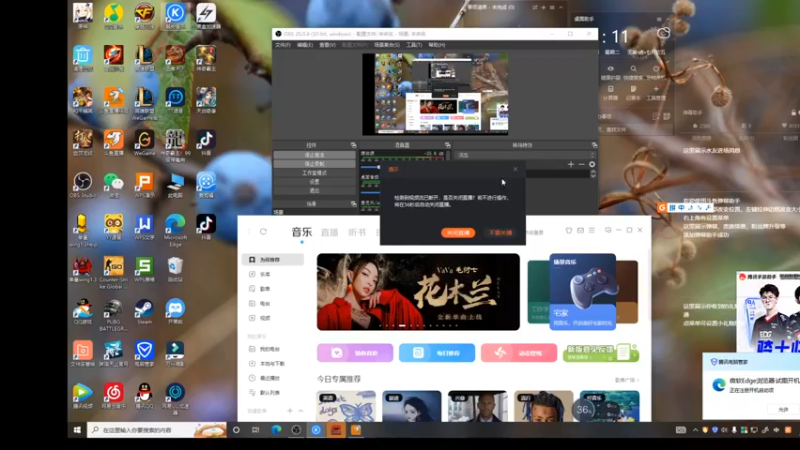
Task: Open the 文件(F) menu in OBS
Action: pyautogui.click(x=282, y=45)
